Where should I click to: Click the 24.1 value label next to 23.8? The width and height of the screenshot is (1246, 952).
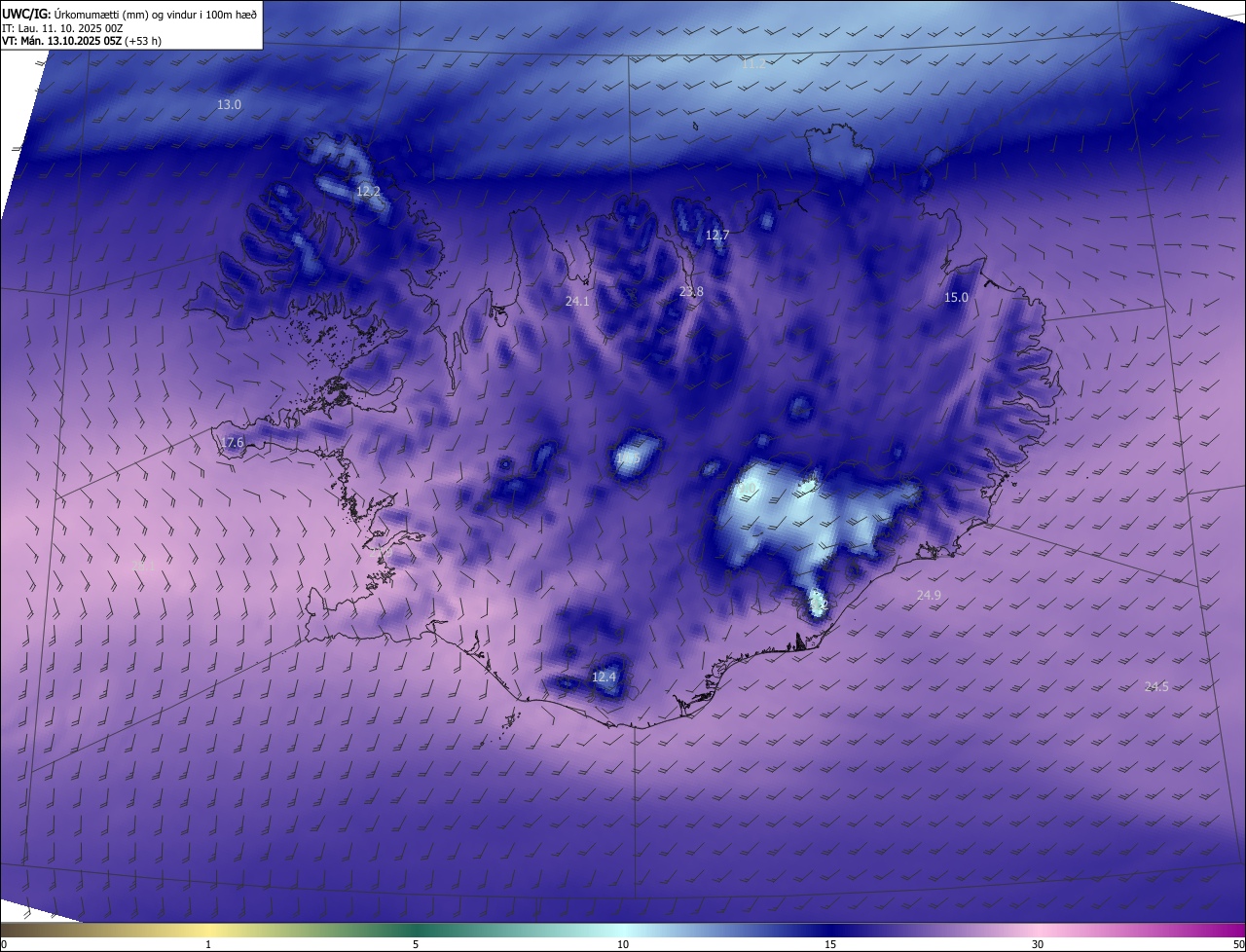(x=577, y=302)
